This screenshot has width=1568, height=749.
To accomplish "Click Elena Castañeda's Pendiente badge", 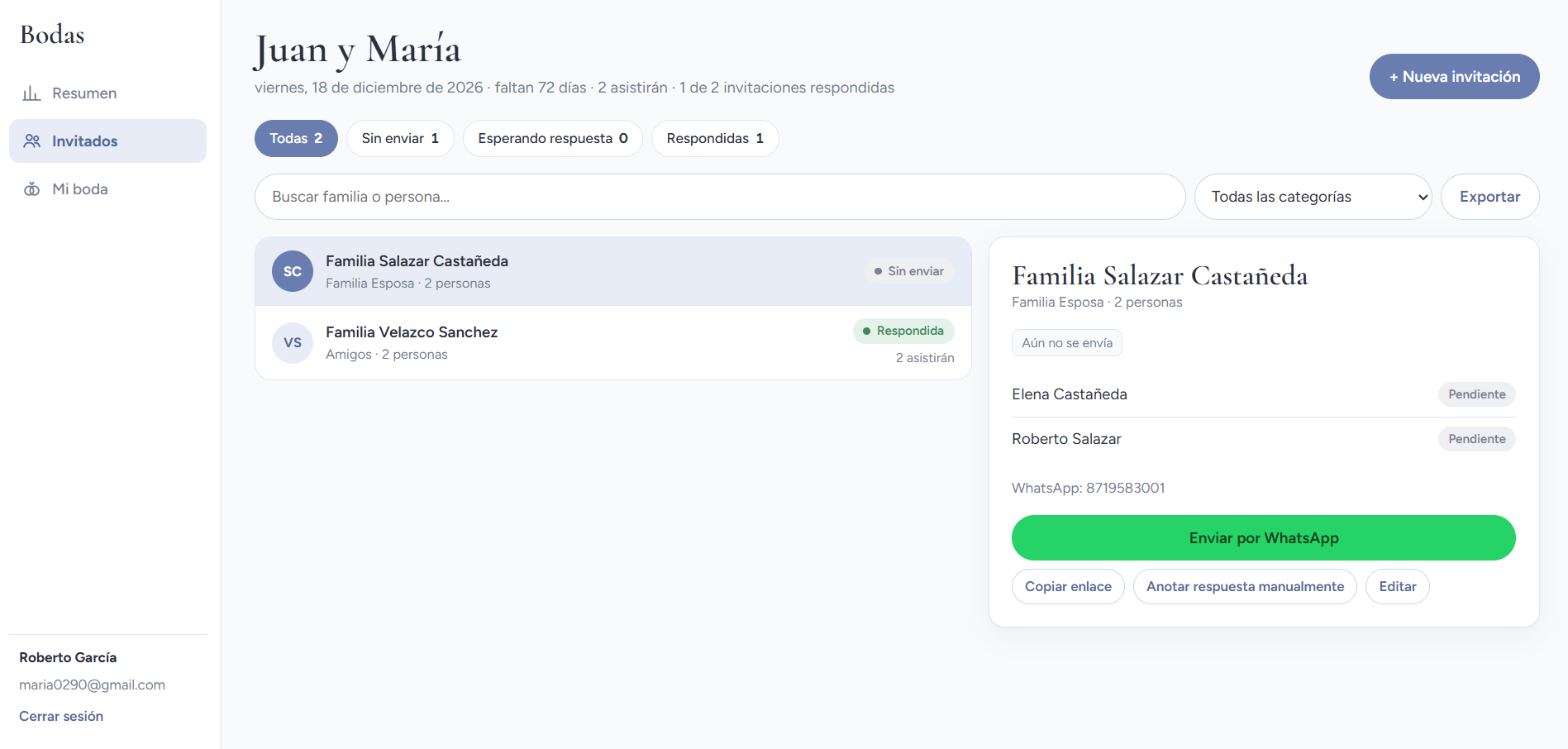I will coord(1476,394).
